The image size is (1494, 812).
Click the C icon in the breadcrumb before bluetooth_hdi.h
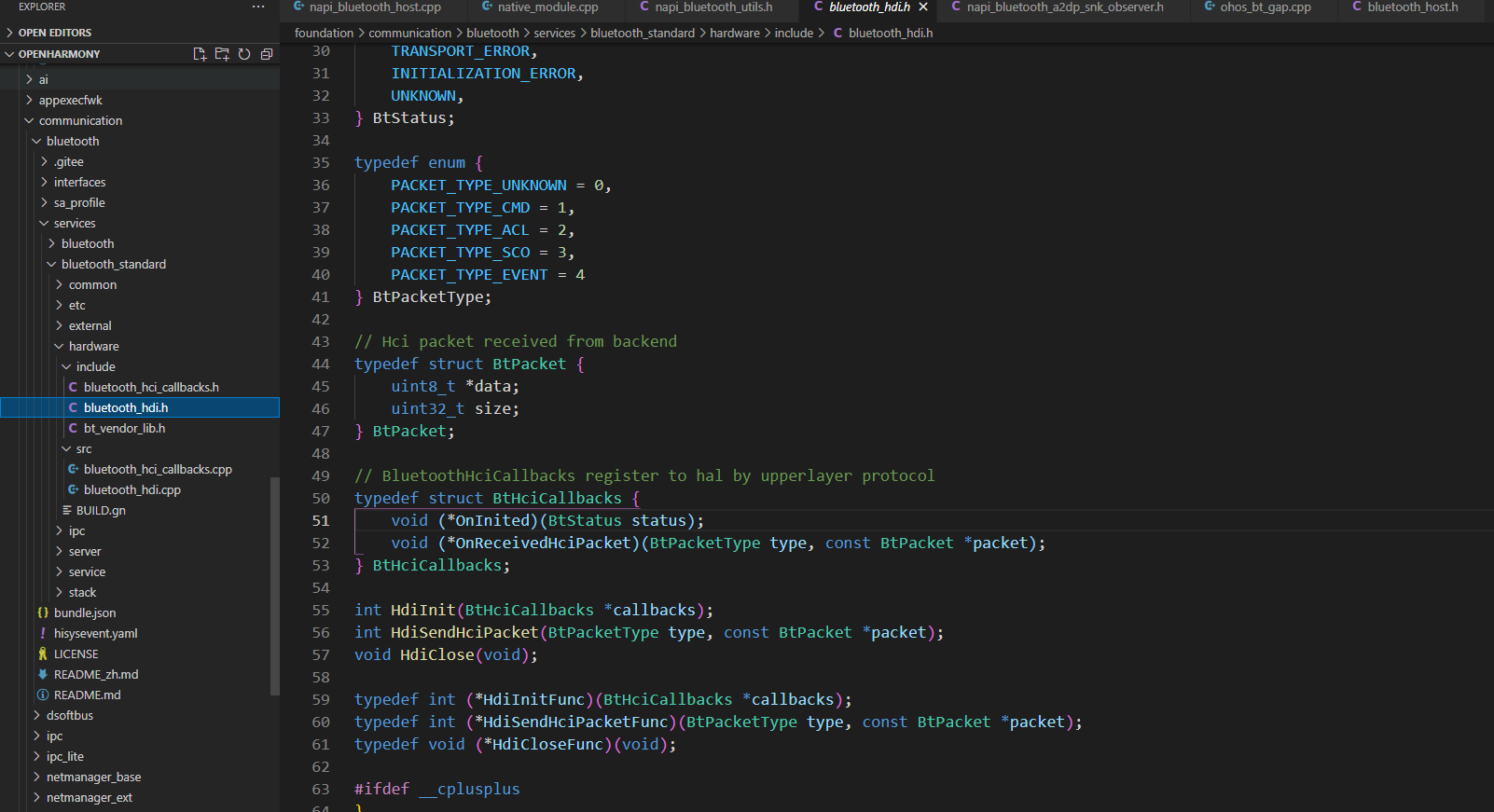point(837,33)
